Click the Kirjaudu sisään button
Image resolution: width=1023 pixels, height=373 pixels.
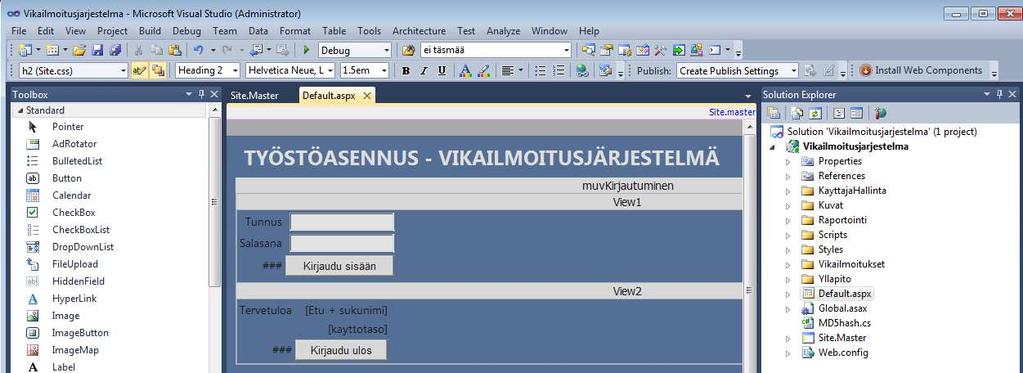tap(339, 266)
